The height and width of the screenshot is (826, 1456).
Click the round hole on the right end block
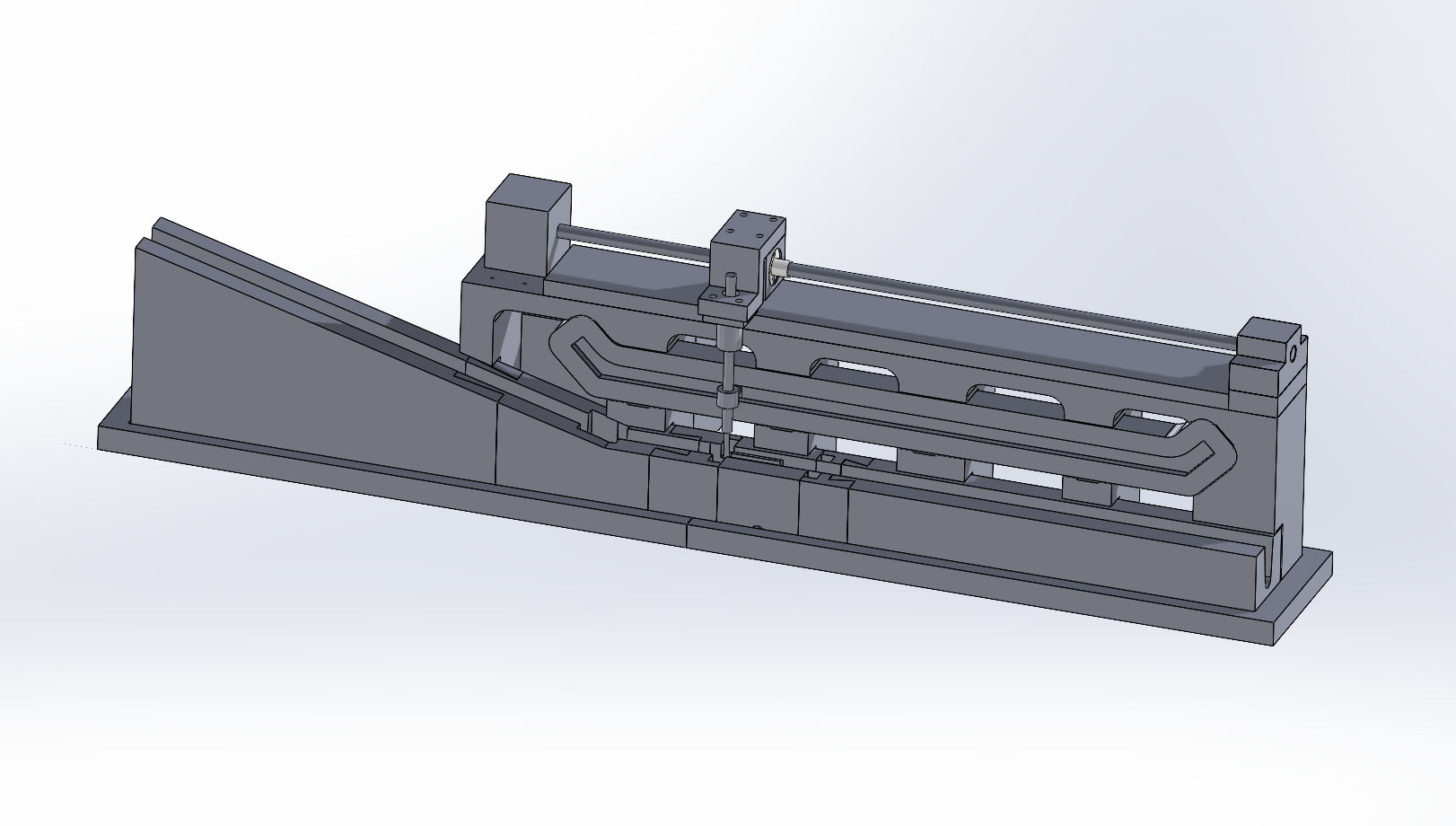(x=1294, y=354)
